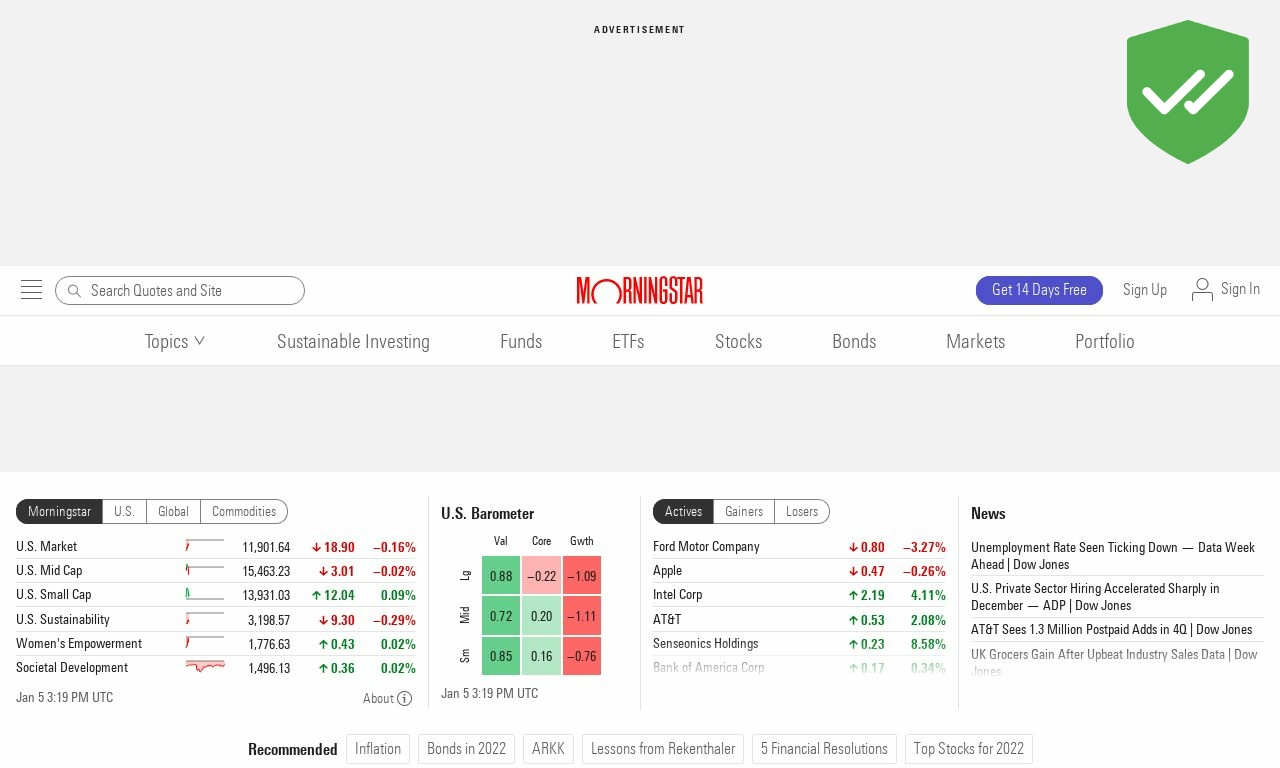
Task: Click the U.S. Sustainability index
Action: [x=63, y=619]
